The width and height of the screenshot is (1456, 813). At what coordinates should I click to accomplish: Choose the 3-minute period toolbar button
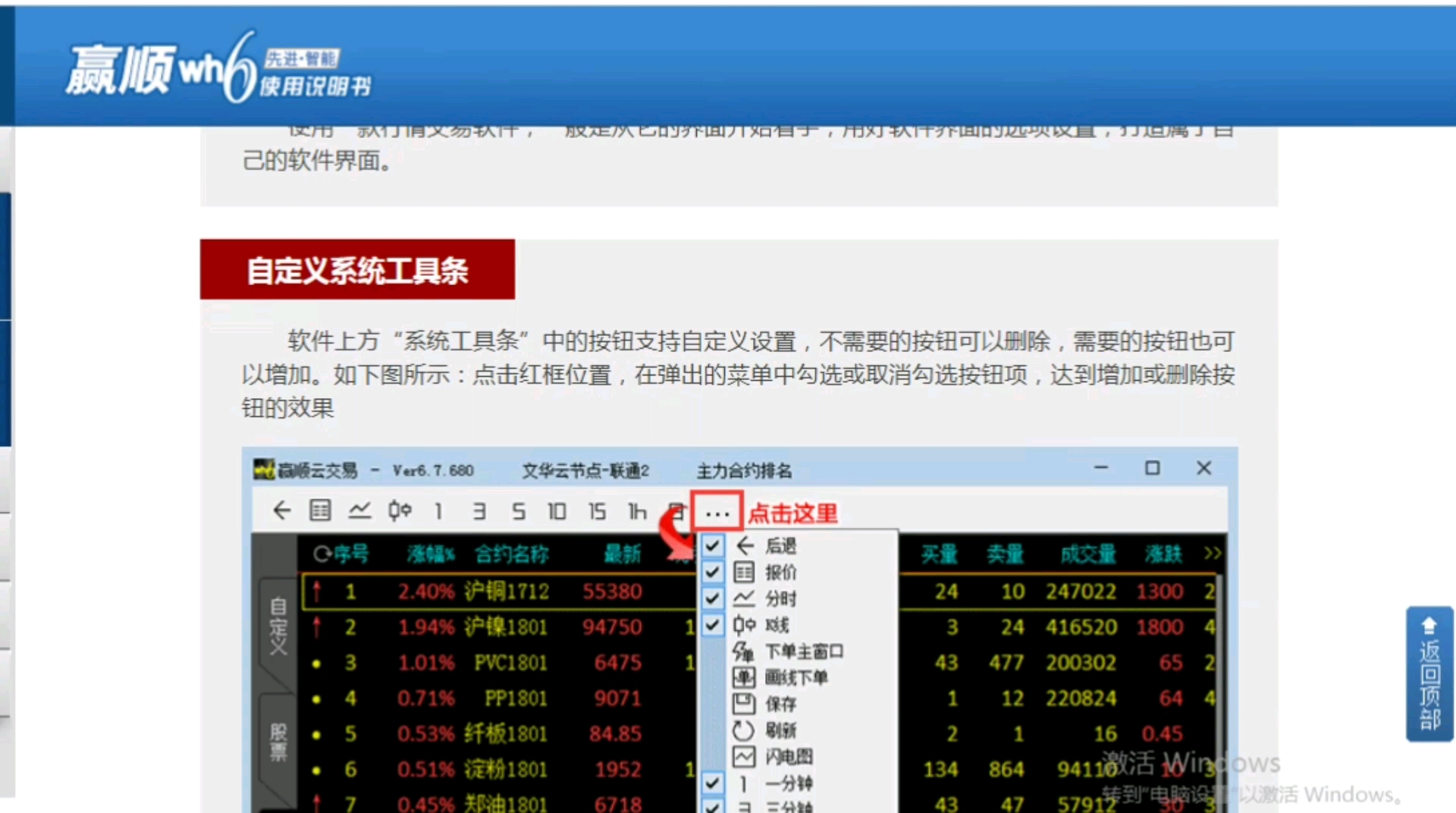[x=479, y=511]
